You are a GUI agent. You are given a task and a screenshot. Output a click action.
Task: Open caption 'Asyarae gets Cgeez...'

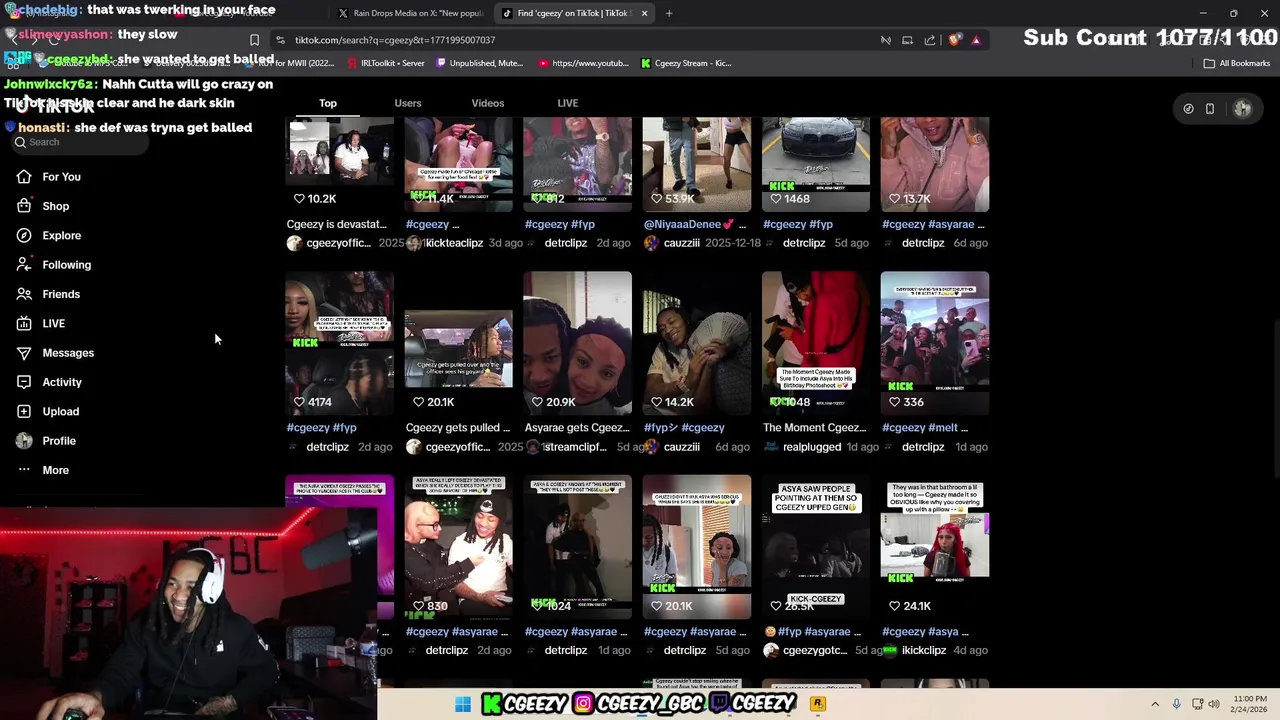coord(577,428)
